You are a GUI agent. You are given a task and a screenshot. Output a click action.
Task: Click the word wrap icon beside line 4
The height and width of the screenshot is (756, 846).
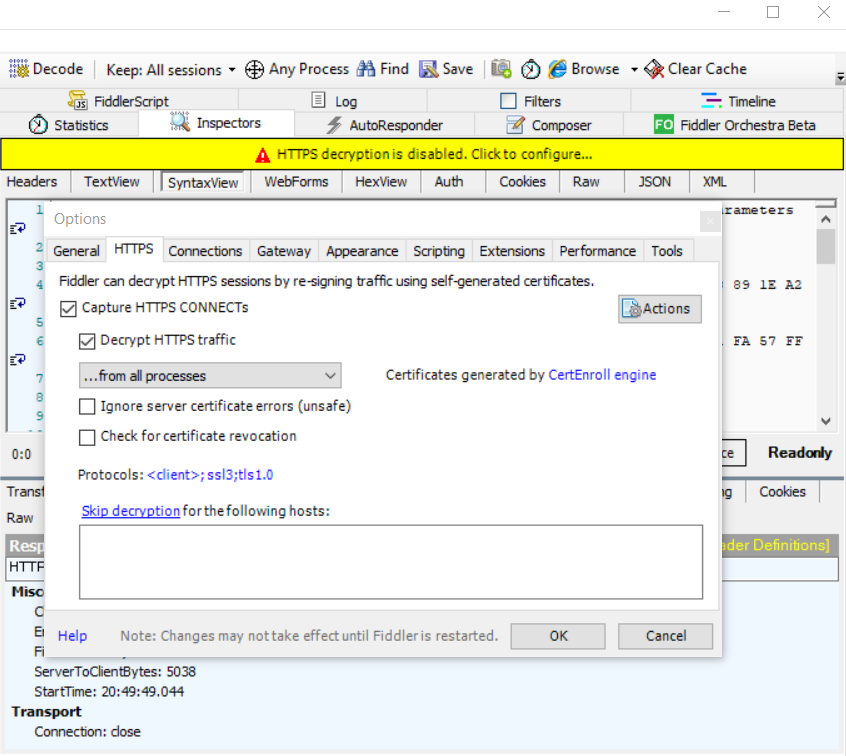click(x=17, y=304)
